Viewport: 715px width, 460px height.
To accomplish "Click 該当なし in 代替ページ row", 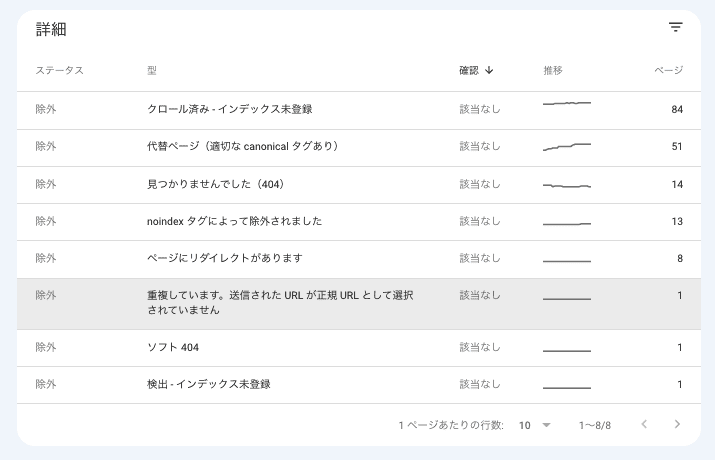I will [480, 146].
